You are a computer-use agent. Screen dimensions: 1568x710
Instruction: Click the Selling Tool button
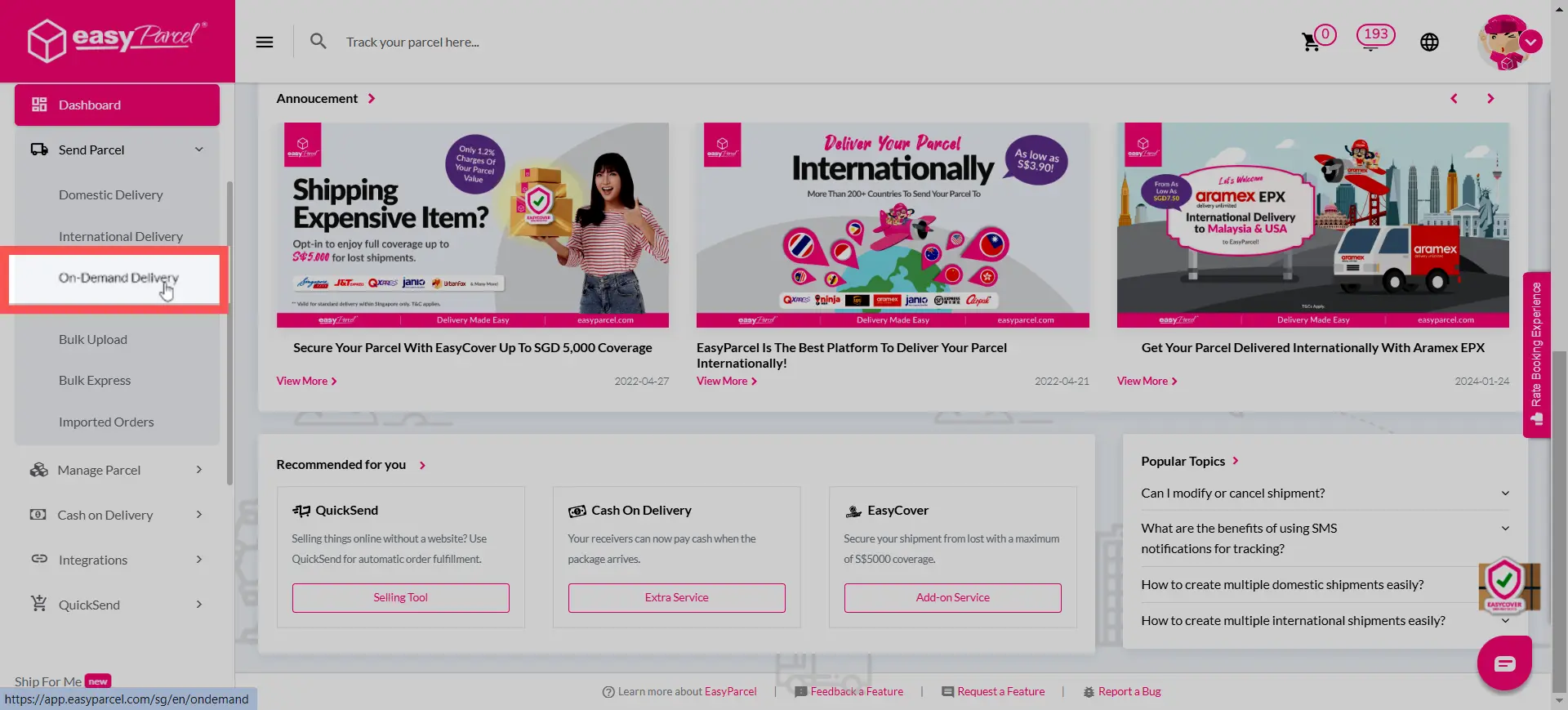coord(400,598)
